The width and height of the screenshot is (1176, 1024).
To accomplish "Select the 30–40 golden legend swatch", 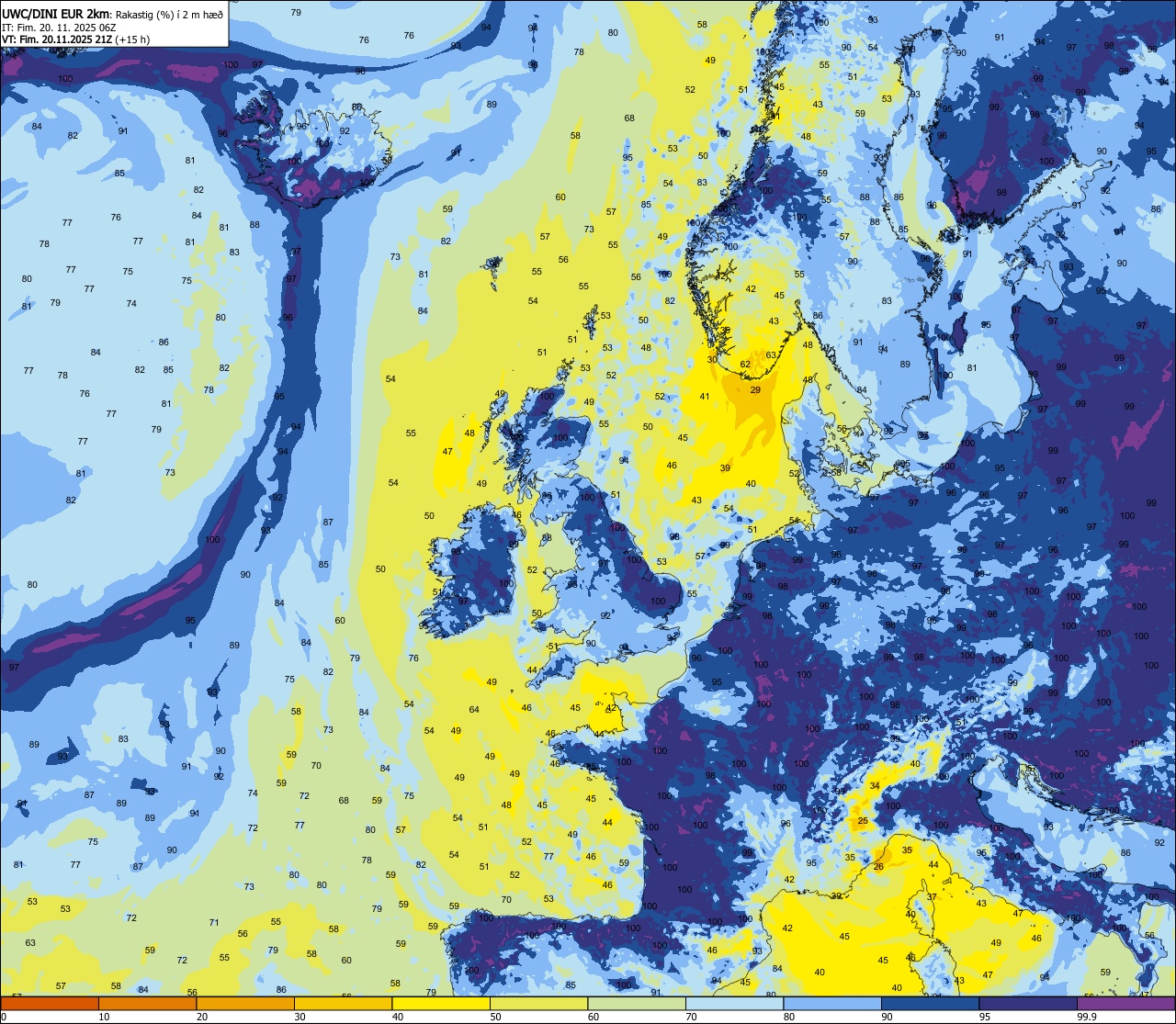I will tap(343, 1003).
